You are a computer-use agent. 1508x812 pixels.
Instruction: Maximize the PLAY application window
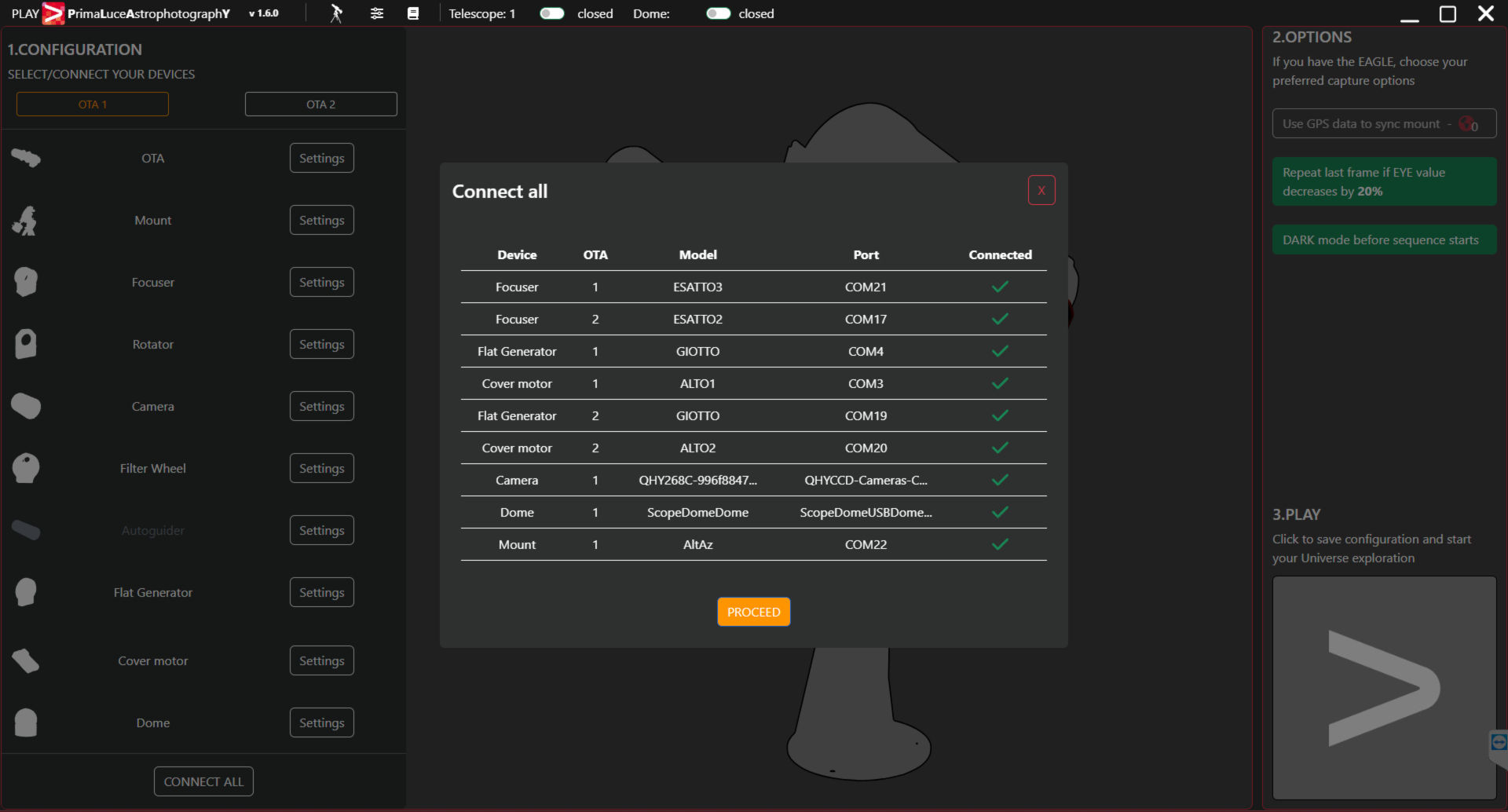[1448, 14]
